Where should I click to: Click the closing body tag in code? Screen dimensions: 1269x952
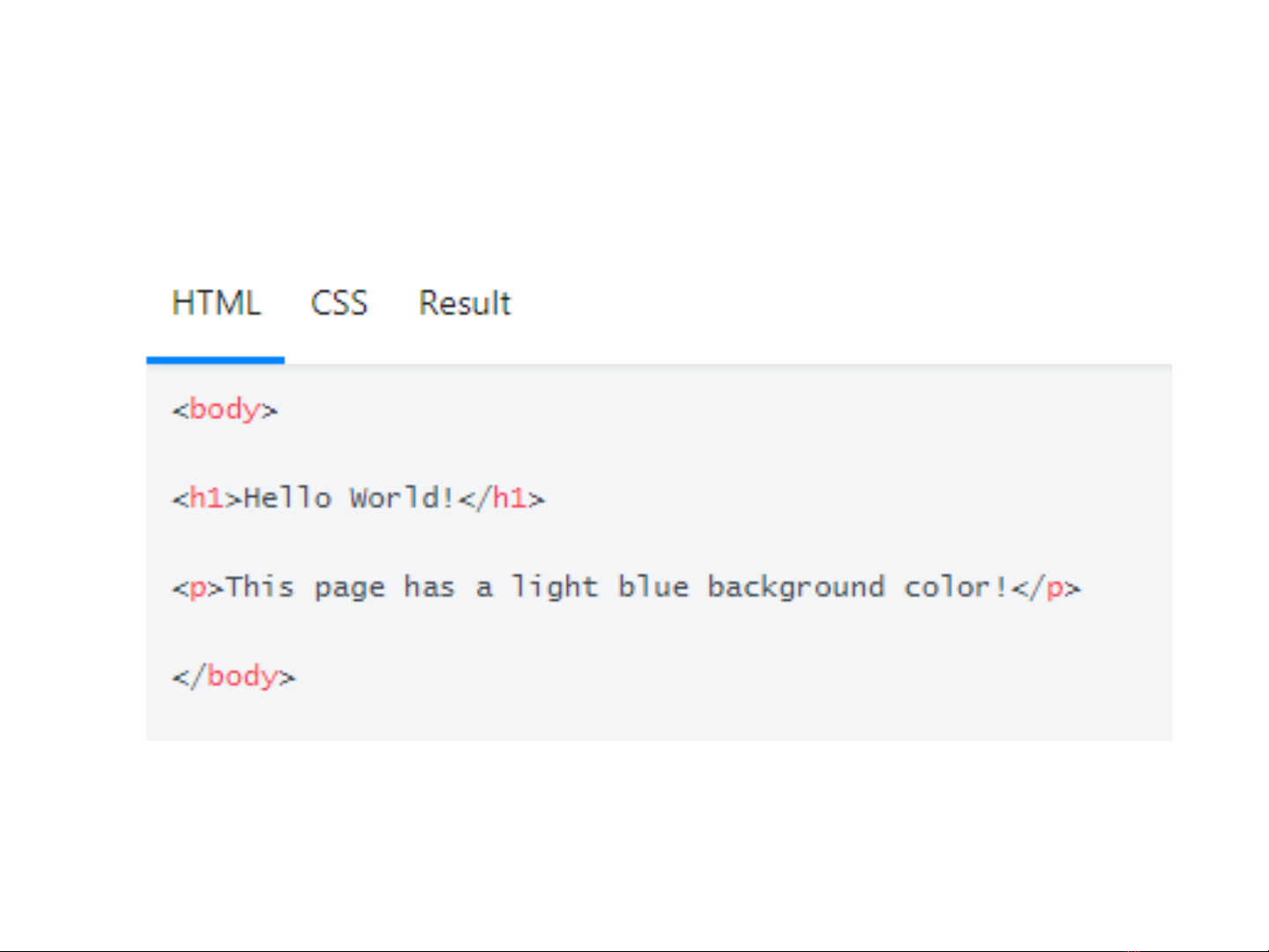tap(233, 676)
